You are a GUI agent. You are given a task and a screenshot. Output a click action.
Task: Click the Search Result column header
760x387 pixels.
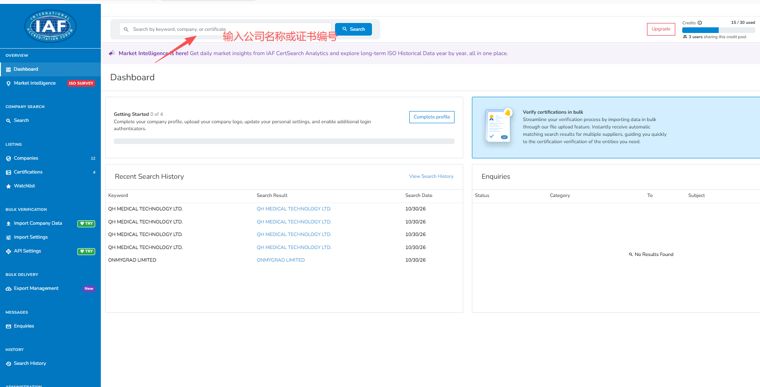272,195
